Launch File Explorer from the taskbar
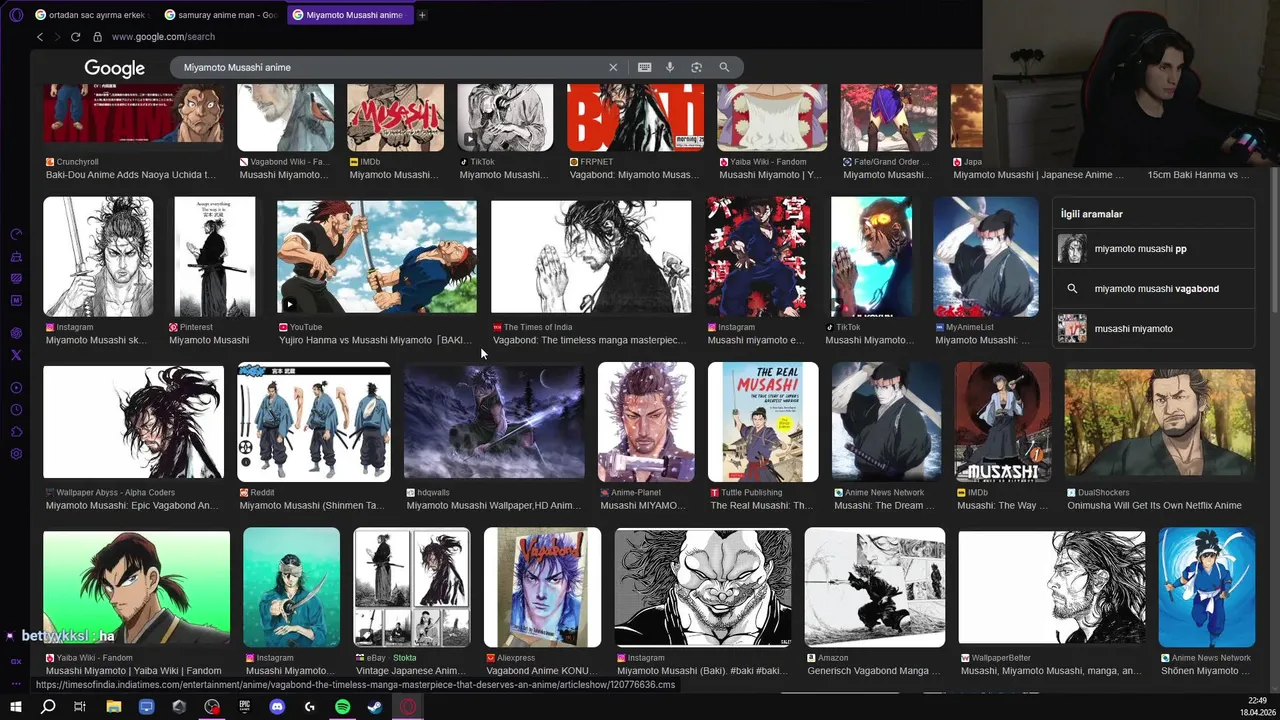This screenshot has width=1280, height=720. coord(114,706)
